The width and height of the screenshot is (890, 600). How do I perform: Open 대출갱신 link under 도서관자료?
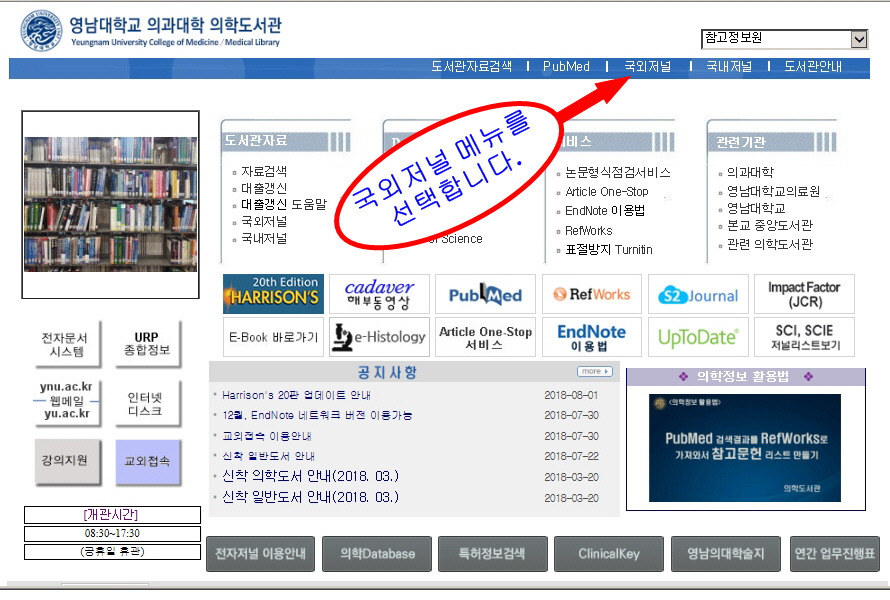tap(264, 188)
